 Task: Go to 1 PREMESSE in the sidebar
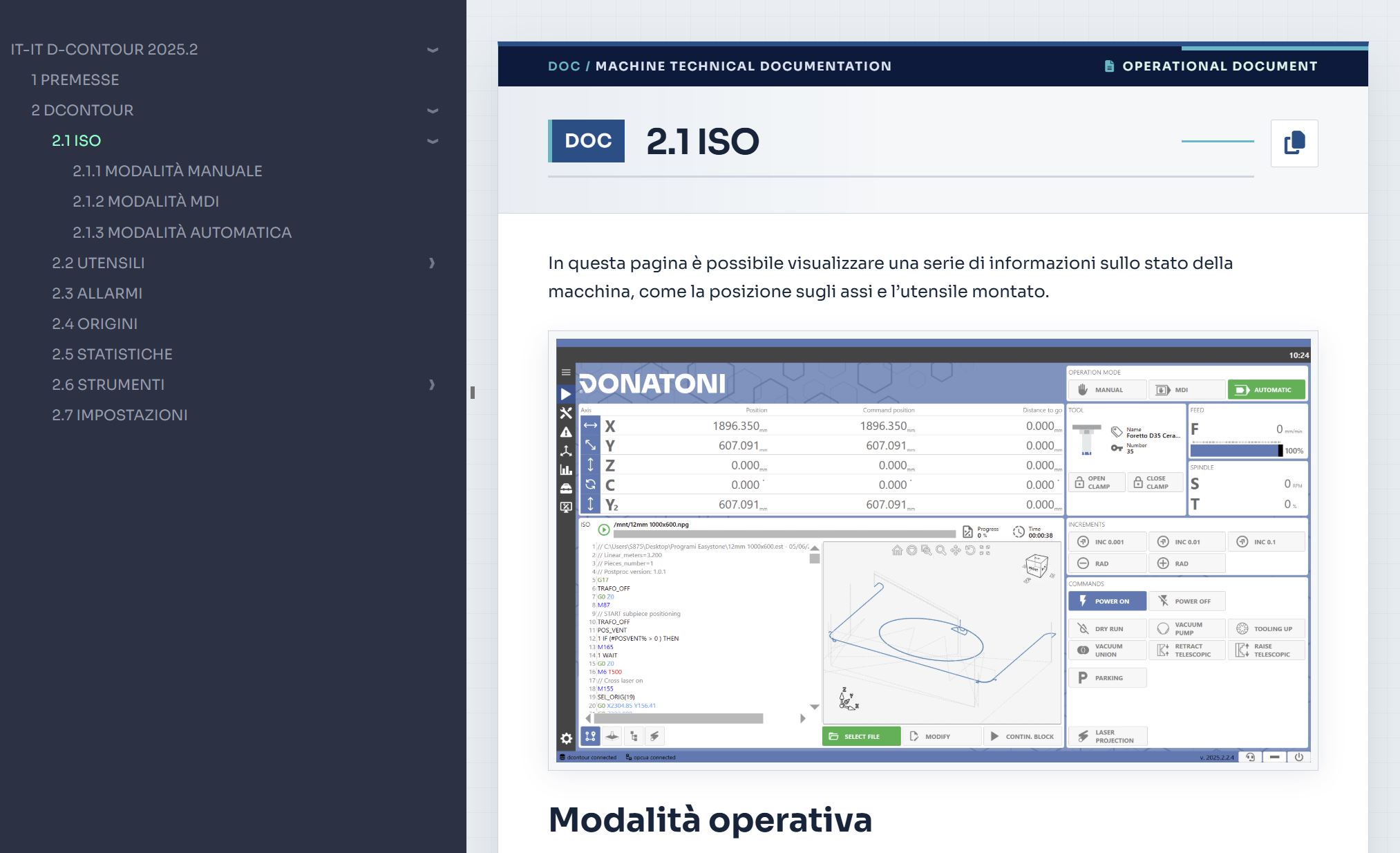(x=75, y=79)
